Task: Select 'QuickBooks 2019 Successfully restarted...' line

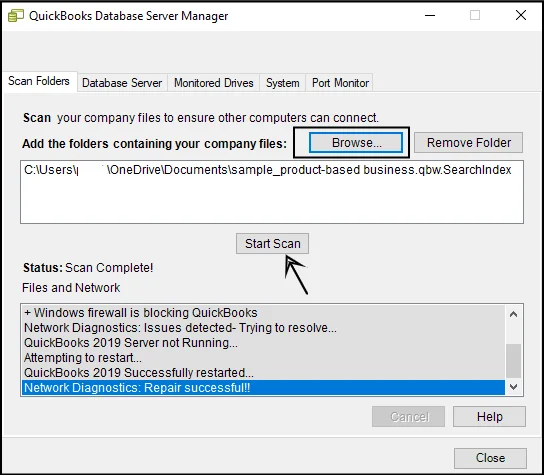Action: (263, 373)
